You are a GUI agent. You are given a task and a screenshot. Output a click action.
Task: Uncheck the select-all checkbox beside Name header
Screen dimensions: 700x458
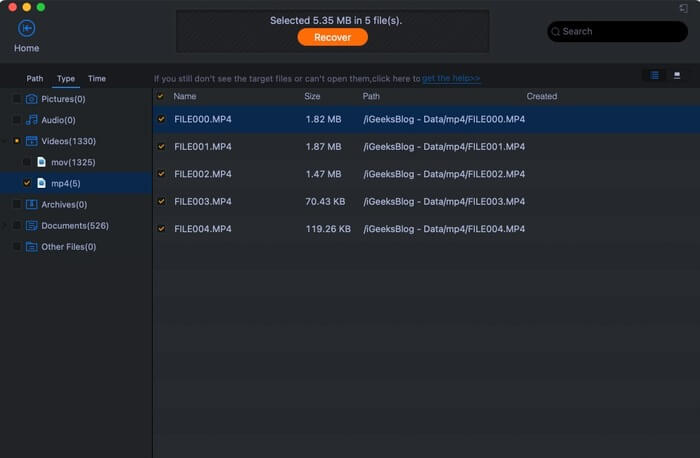pos(160,96)
